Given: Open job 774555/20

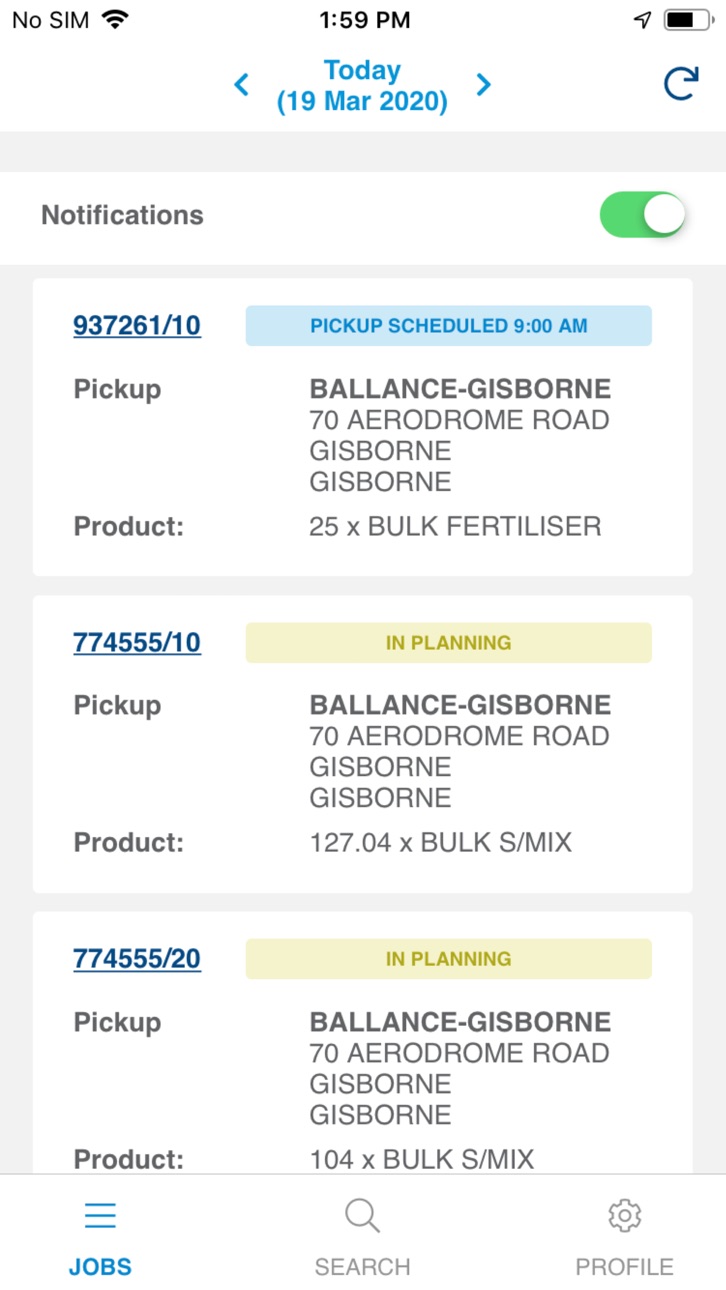Looking at the screenshot, I should point(137,959).
